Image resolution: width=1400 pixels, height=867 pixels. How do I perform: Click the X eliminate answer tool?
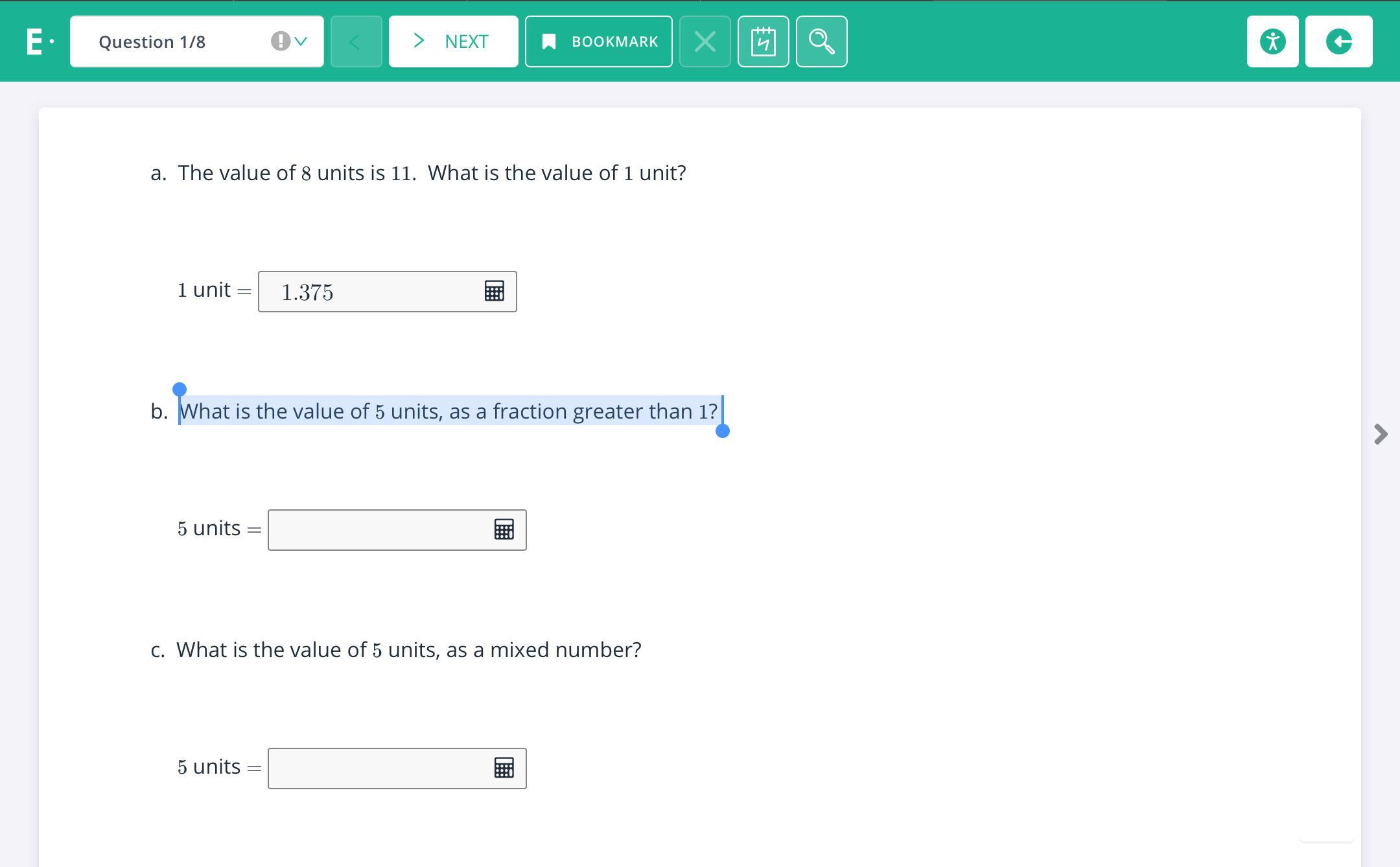click(x=705, y=41)
